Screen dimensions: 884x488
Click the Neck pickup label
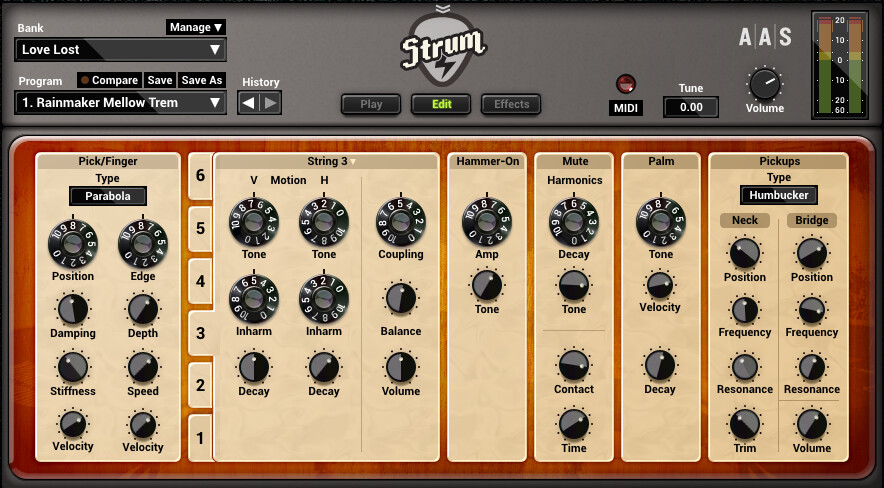coord(745,220)
